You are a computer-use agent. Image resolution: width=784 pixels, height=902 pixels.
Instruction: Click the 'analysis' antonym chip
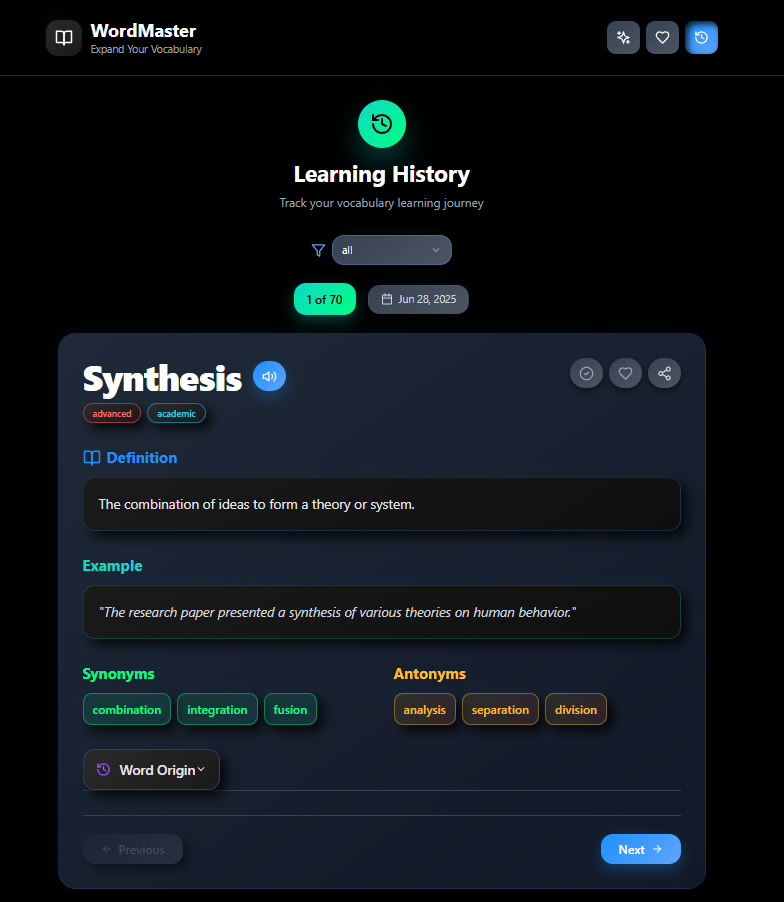pos(424,709)
